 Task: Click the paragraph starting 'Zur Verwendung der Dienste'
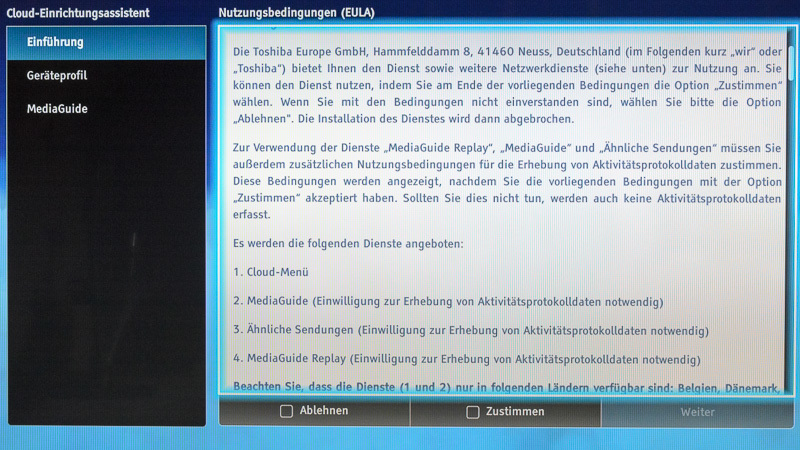tap(507, 181)
